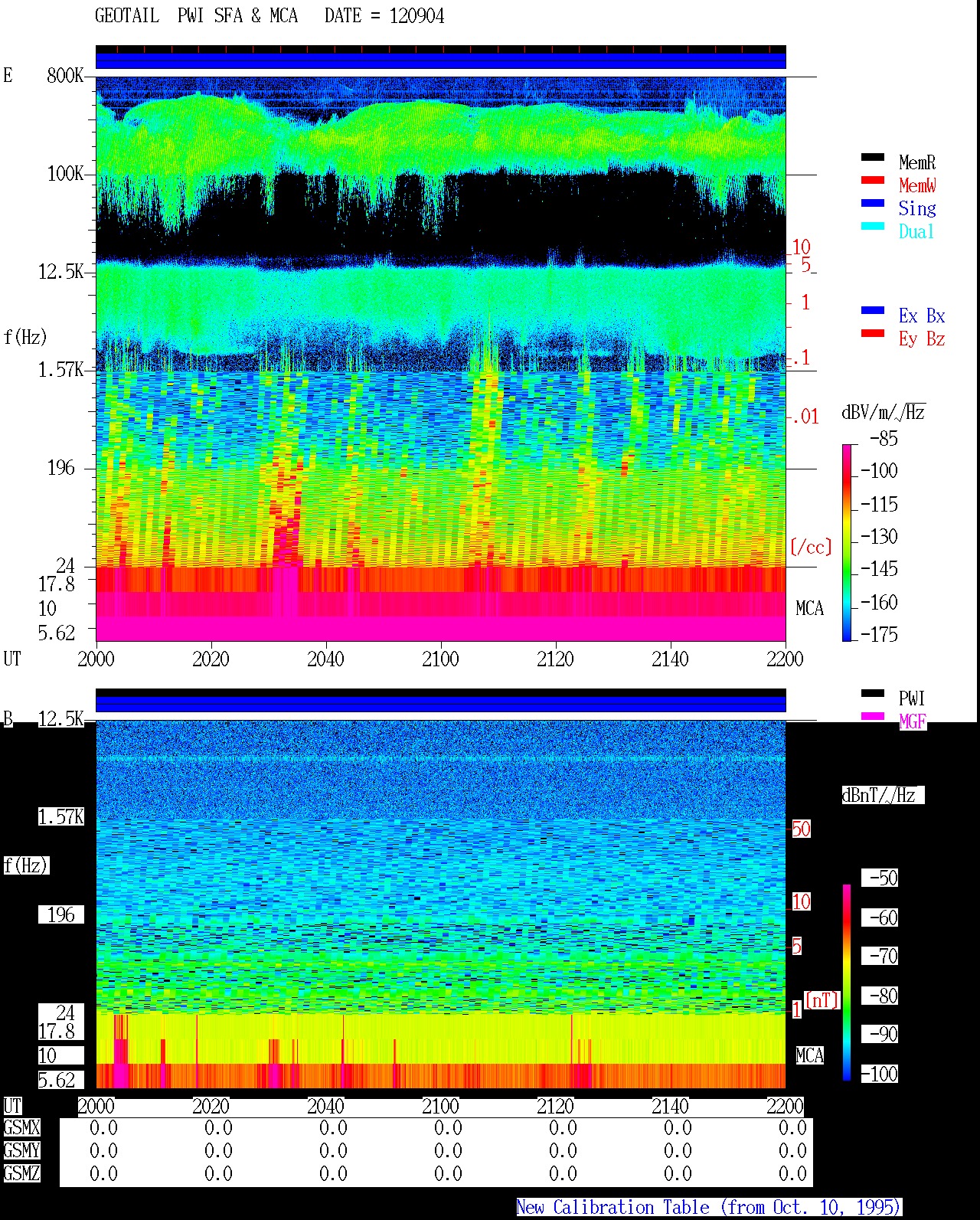Select the Sing legend label
The height and width of the screenshot is (1220, 980).
pyautogui.click(x=917, y=208)
